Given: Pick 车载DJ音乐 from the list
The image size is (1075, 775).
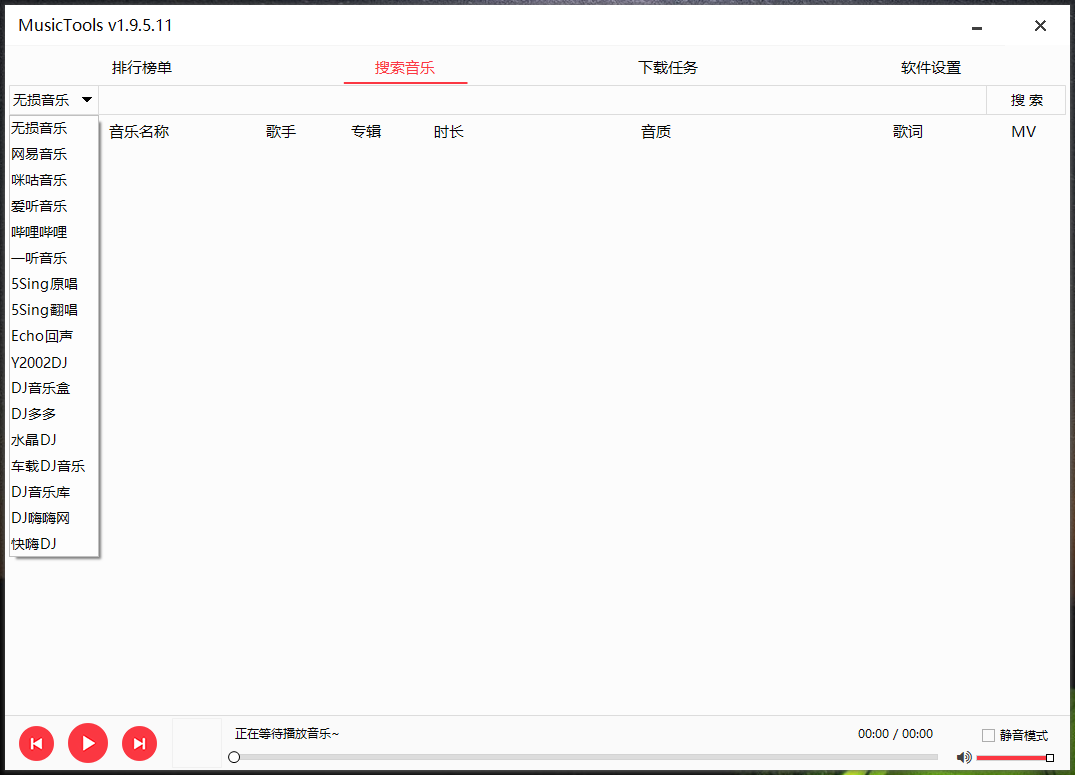Looking at the screenshot, I should 54,466.
